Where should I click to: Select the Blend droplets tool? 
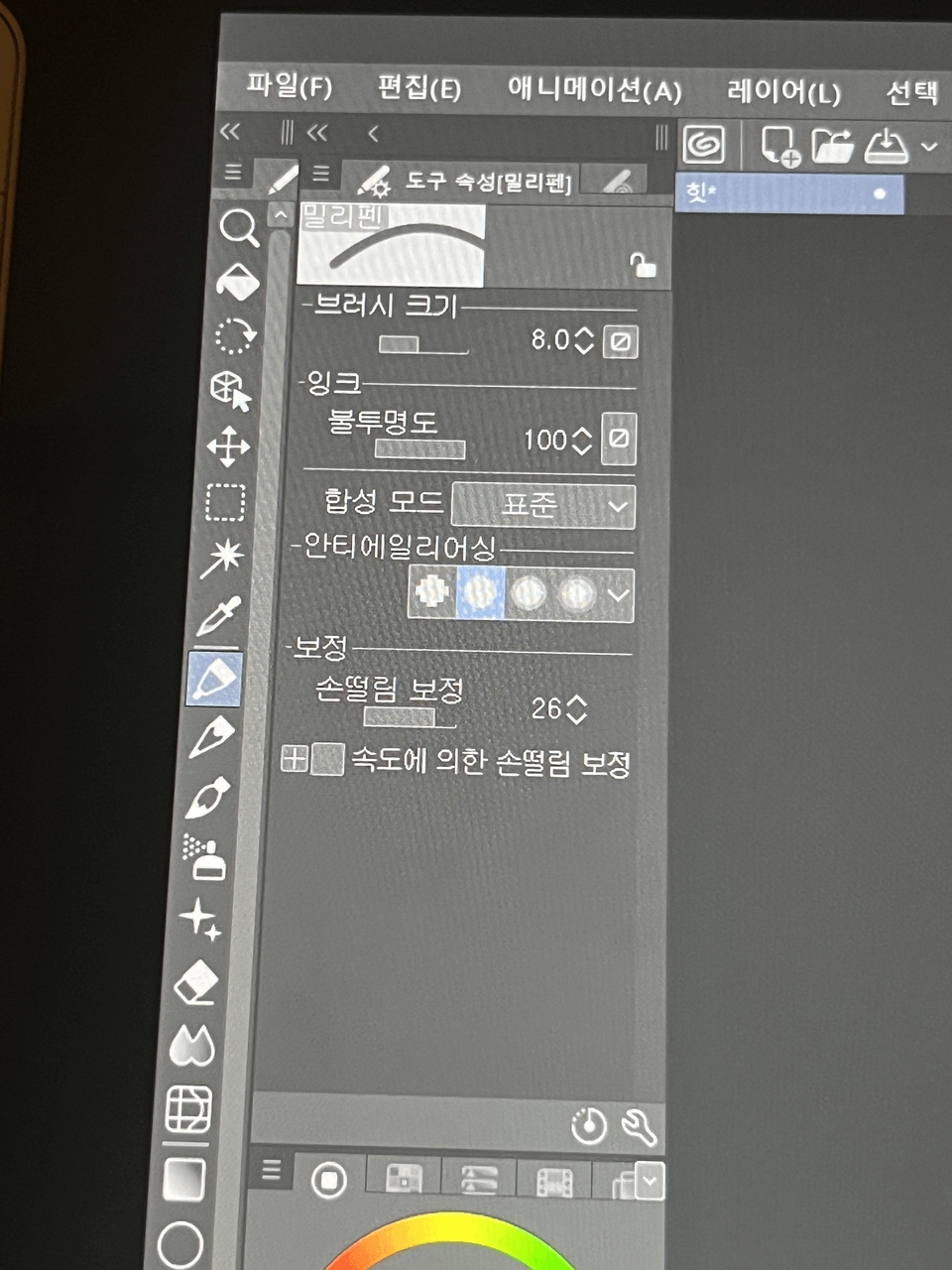point(192,1045)
